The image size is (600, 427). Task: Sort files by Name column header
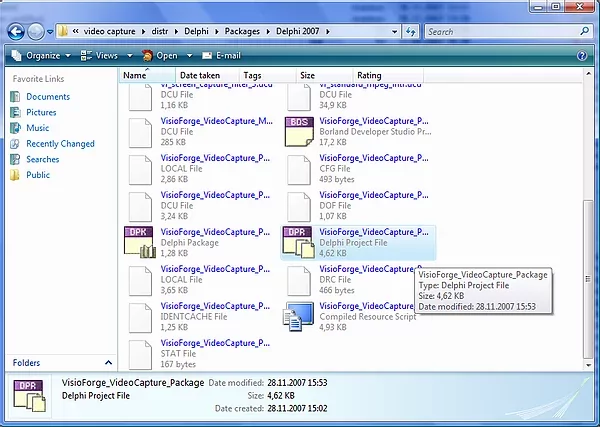[x=135, y=75]
